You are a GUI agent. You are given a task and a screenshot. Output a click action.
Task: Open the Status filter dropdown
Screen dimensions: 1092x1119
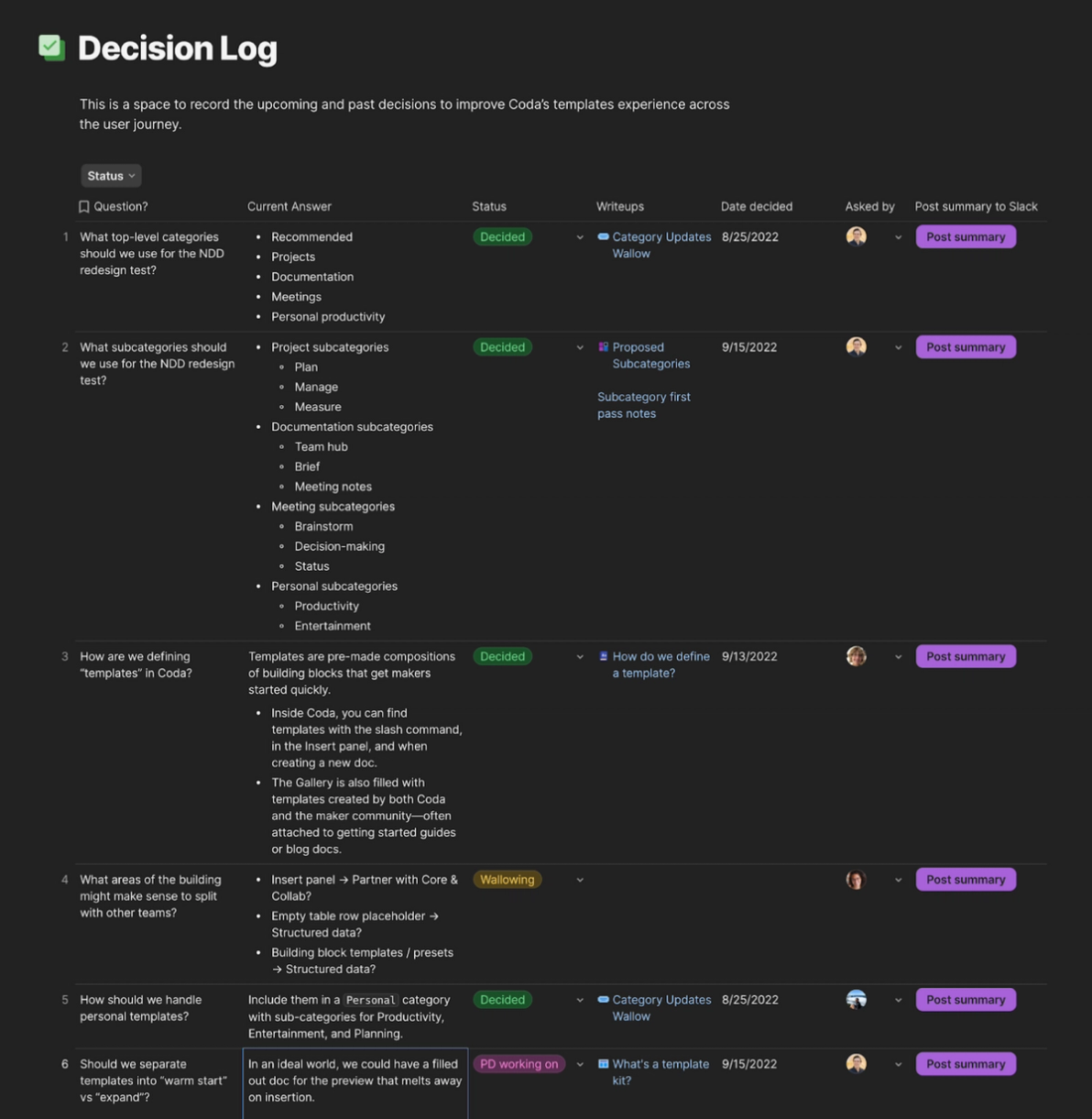pos(110,176)
